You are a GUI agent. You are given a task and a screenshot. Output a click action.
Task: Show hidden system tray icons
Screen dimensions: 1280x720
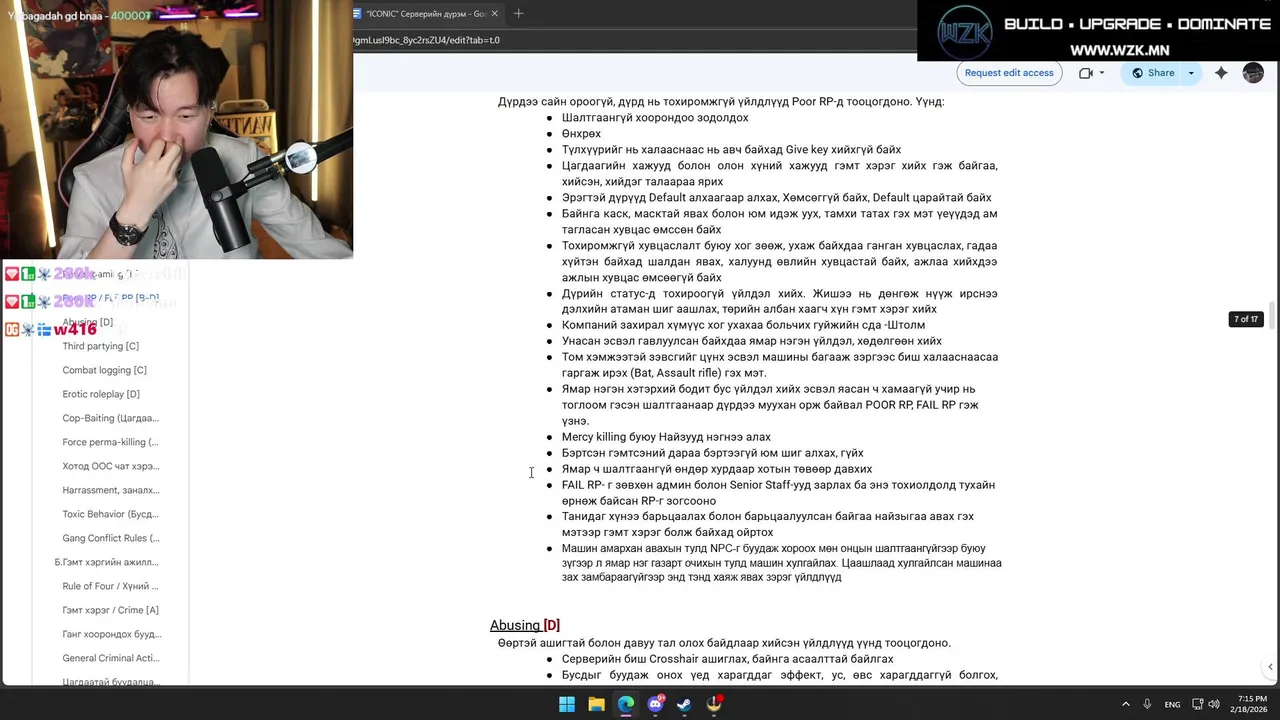[1125, 704]
